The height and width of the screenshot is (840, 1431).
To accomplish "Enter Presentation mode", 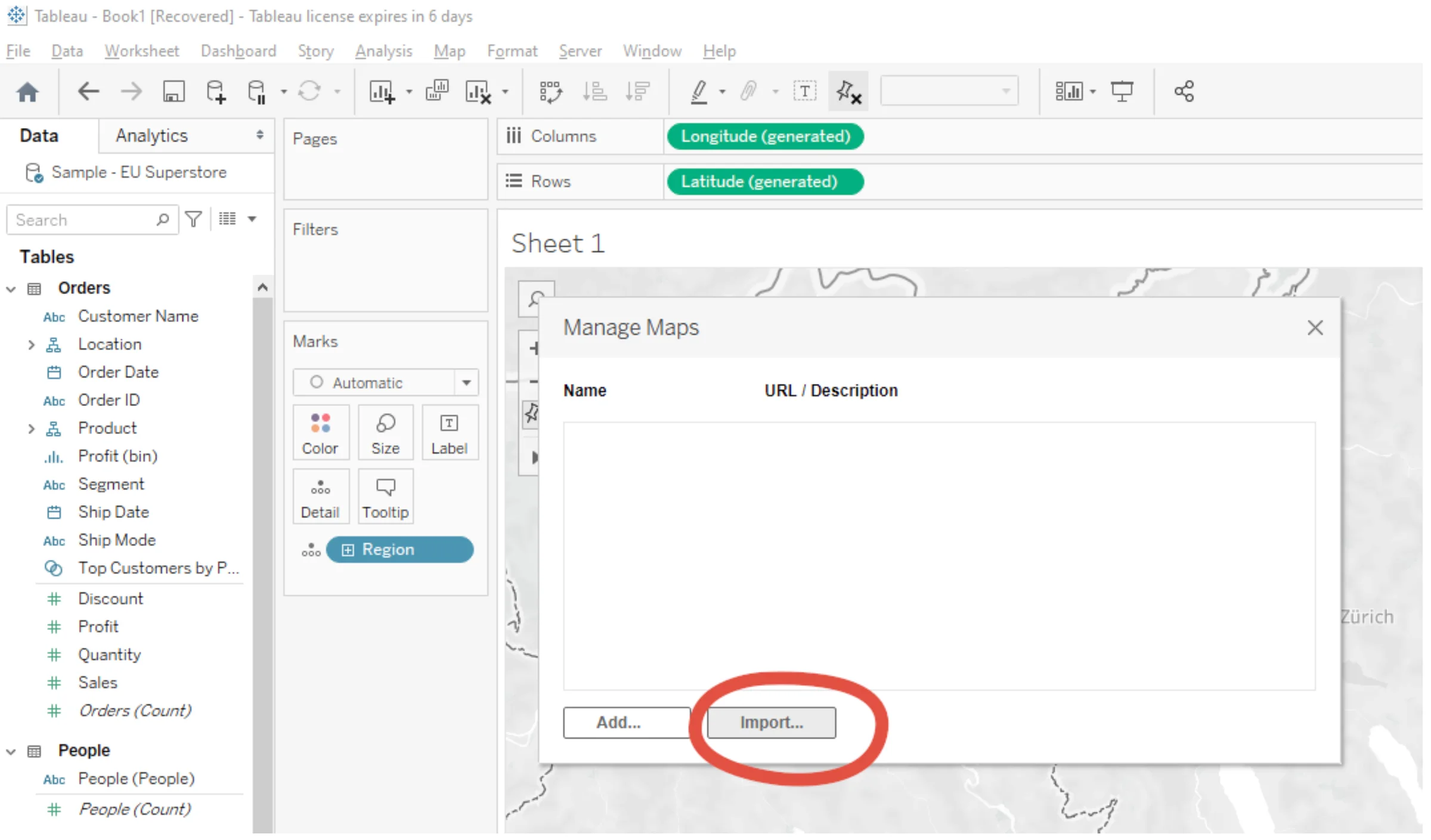I will click(x=1122, y=92).
